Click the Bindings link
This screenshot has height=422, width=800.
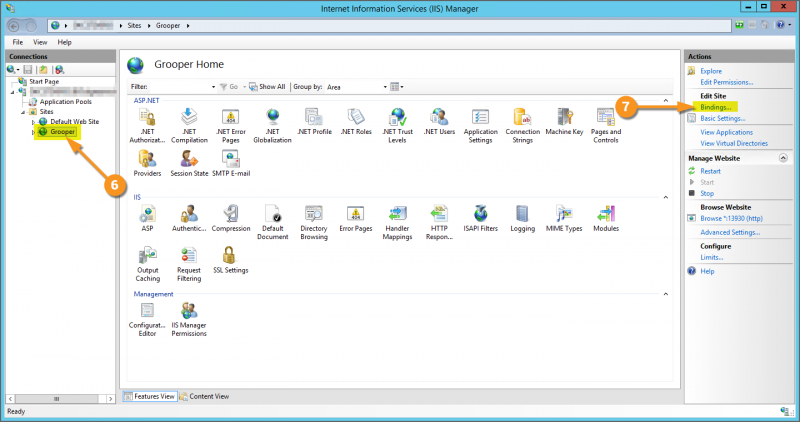[x=715, y=107]
